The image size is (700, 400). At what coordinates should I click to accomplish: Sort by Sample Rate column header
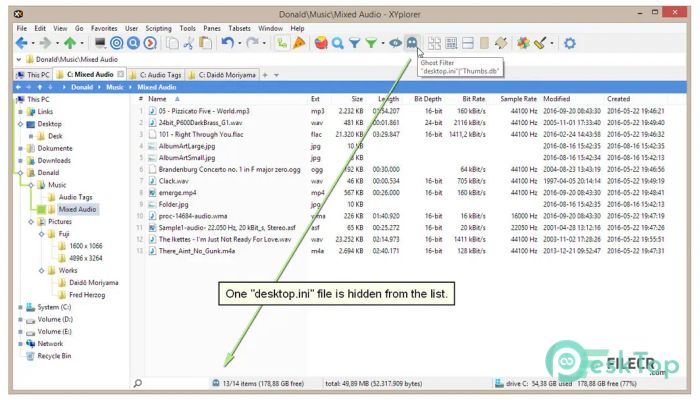pyautogui.click(x=518, y=99)
